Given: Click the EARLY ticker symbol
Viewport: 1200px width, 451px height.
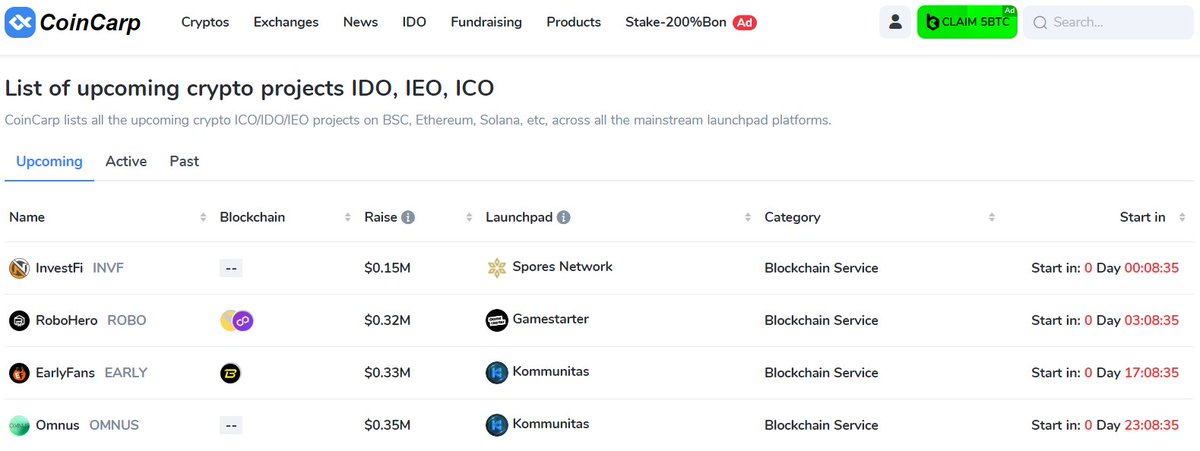Looking at the screenshot, I should coord(126,373).
